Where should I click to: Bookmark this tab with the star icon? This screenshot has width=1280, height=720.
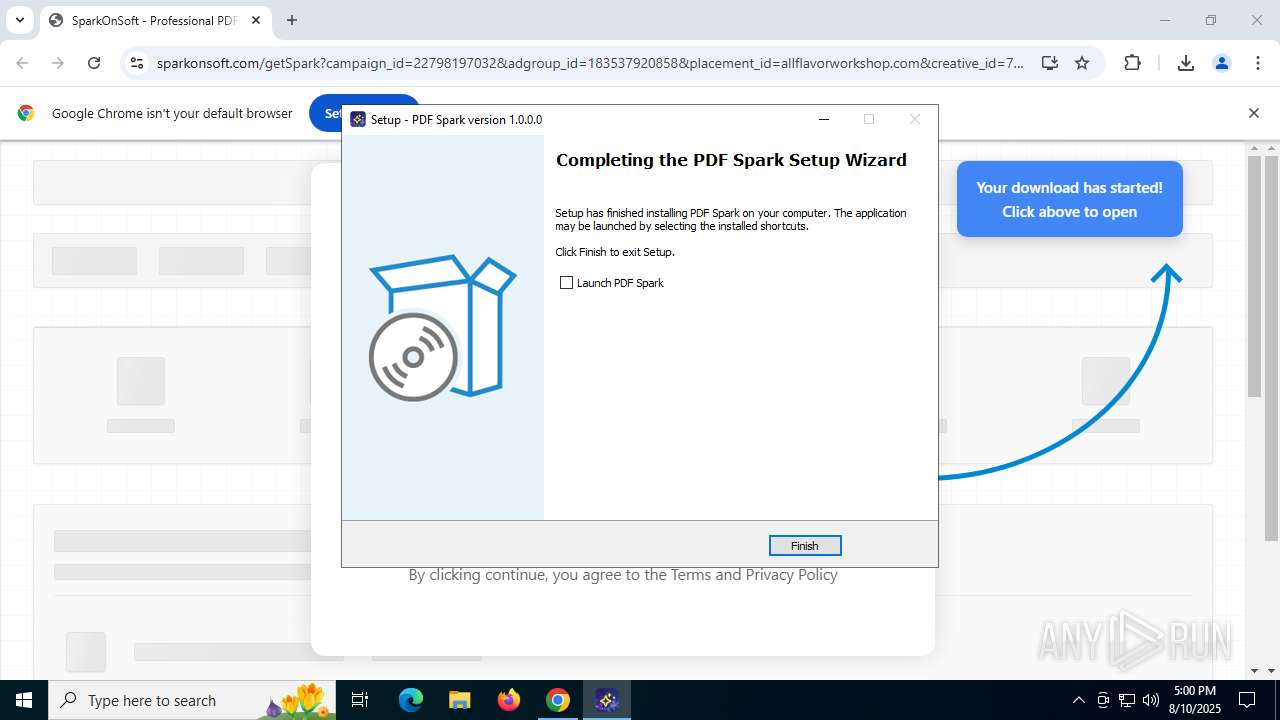coord(1082,63)
